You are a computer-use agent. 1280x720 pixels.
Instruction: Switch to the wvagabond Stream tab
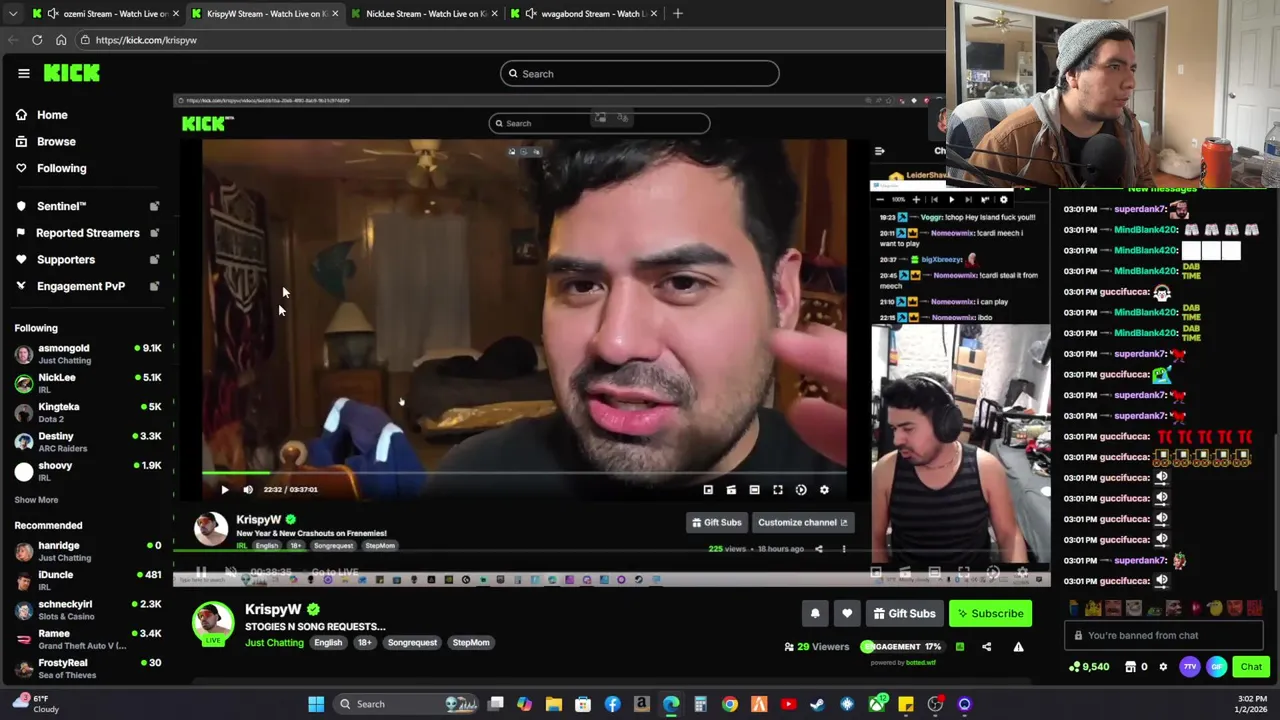(585, 14)
